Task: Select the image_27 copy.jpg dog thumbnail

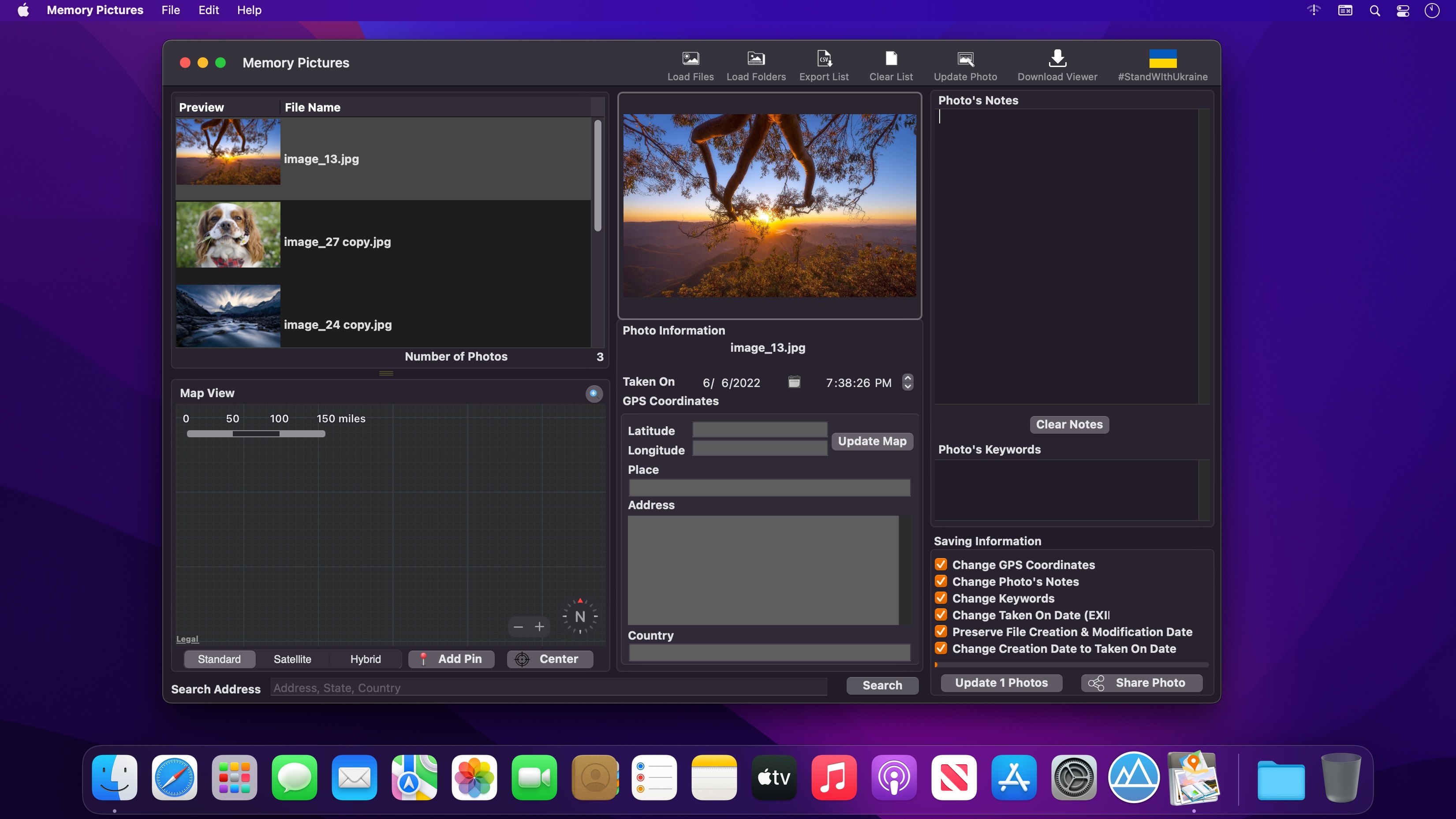Action: pyautogui.click(x=228, y=235)
